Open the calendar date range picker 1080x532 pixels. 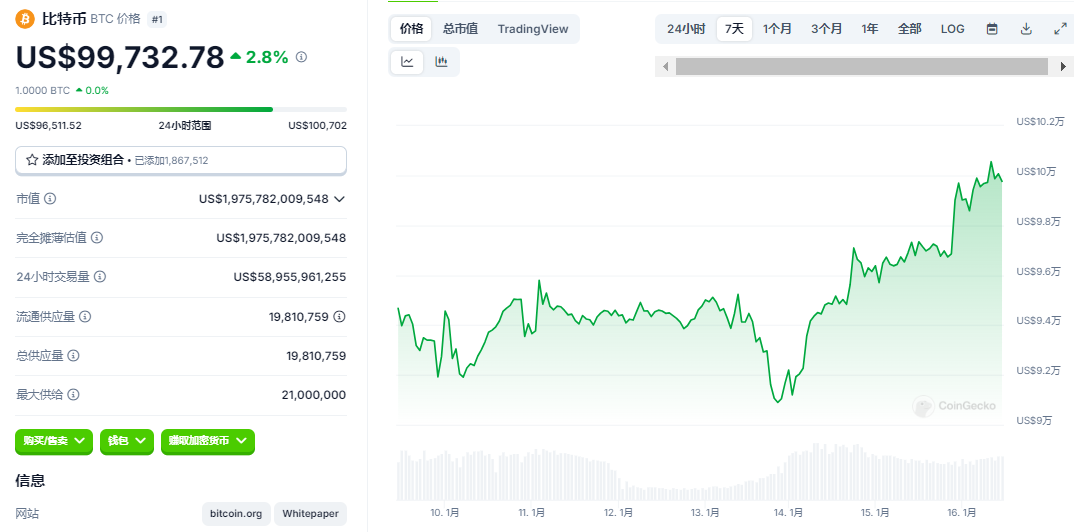pyautogui.click(x=992, y=29)
